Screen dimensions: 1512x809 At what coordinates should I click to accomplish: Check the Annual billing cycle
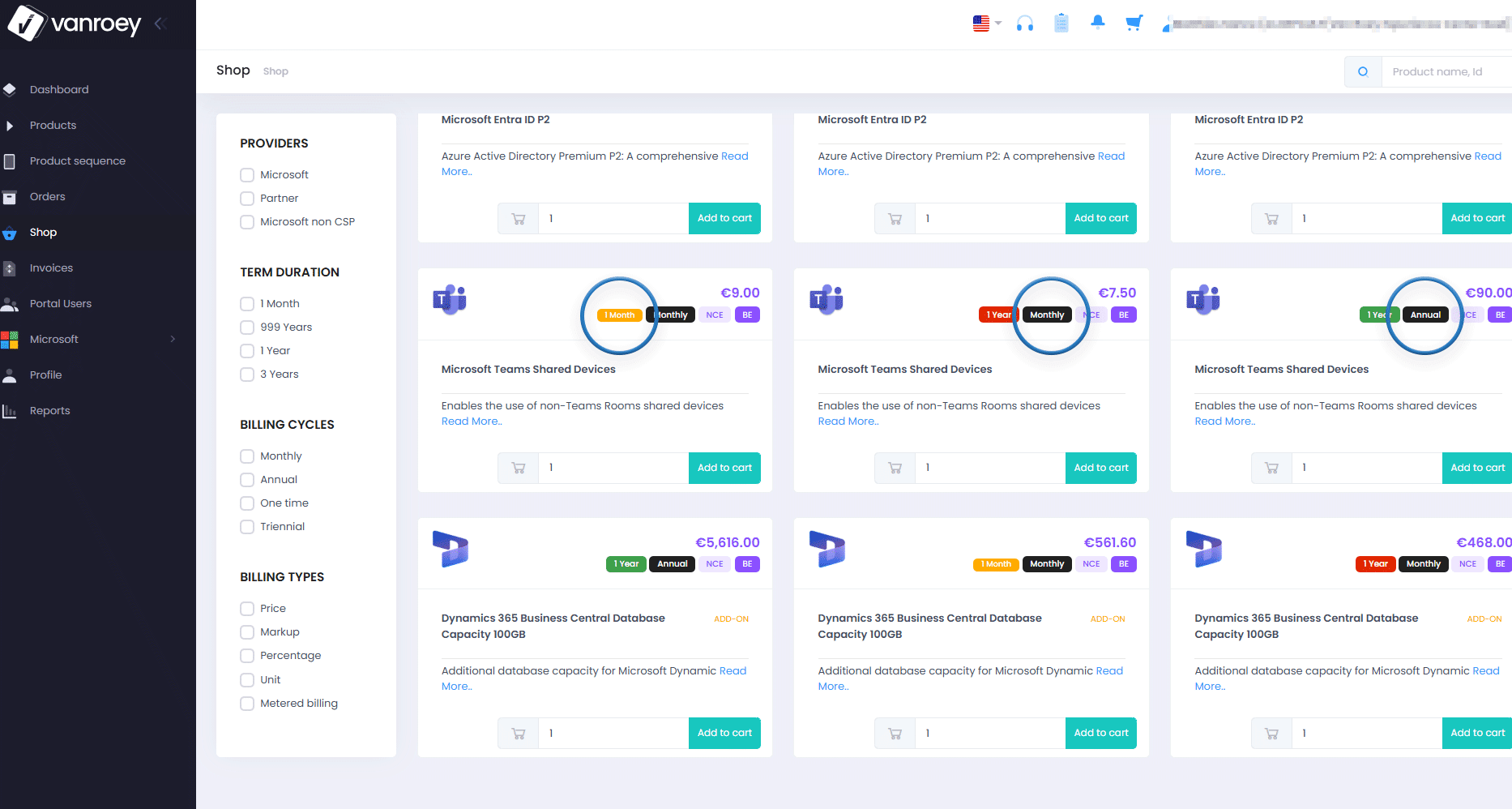pyautogui.click(x=247, y=480)
